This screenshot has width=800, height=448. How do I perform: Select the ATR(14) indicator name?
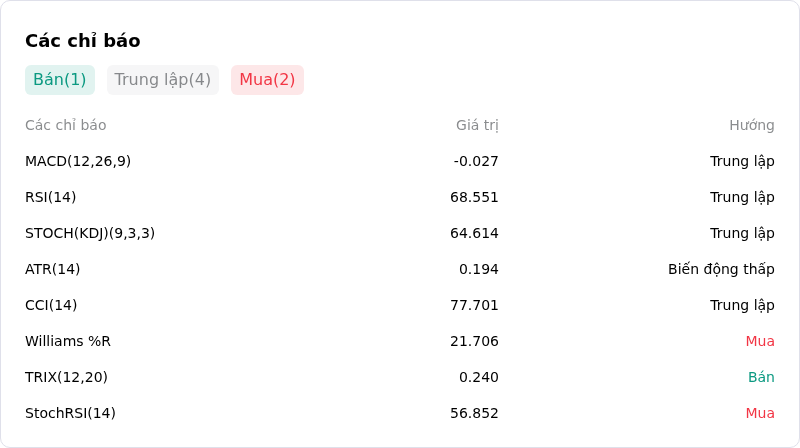[53, 269]
